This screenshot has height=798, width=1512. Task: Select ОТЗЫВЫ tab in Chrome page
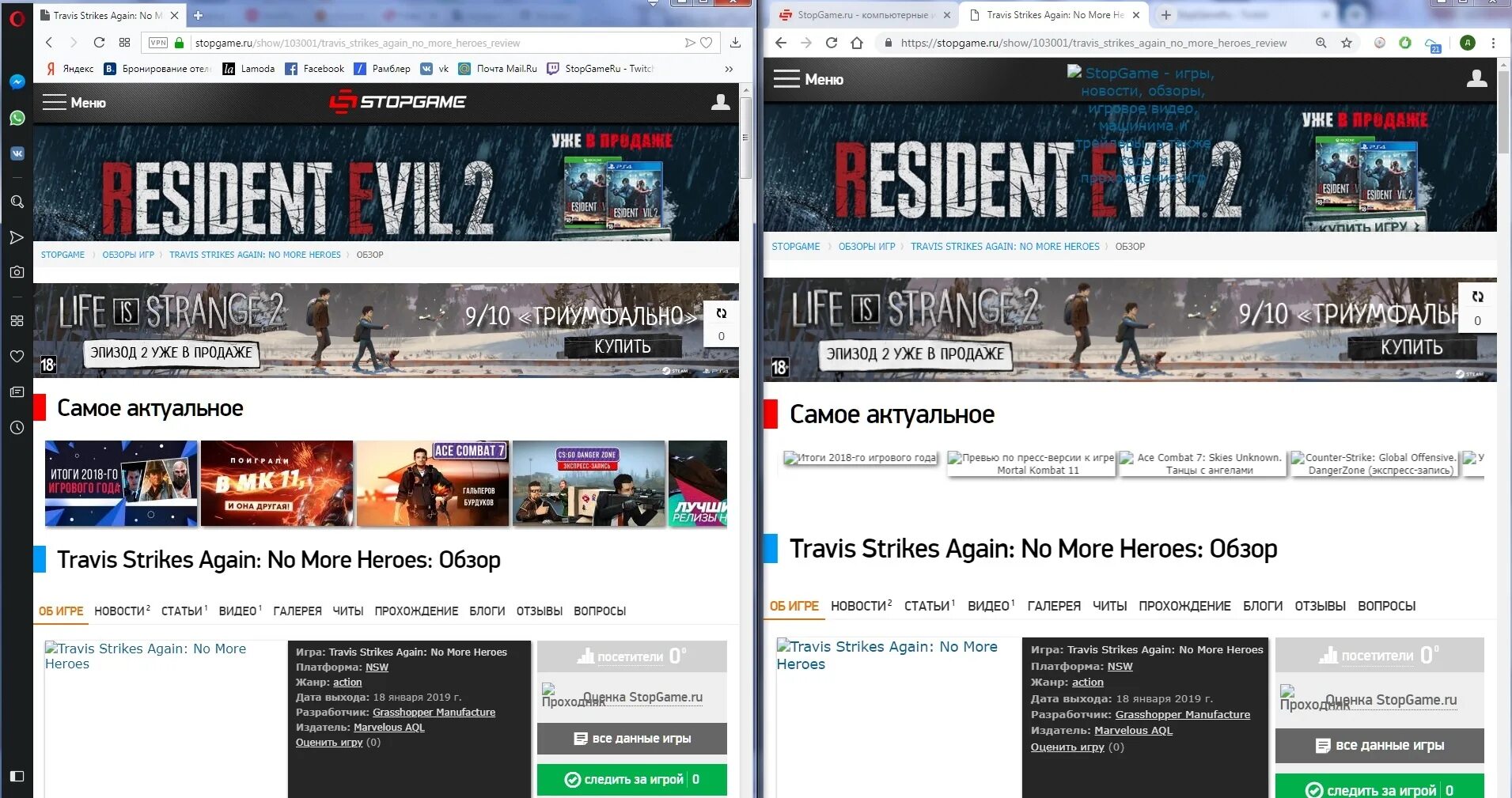click(x=1320, y=606)
